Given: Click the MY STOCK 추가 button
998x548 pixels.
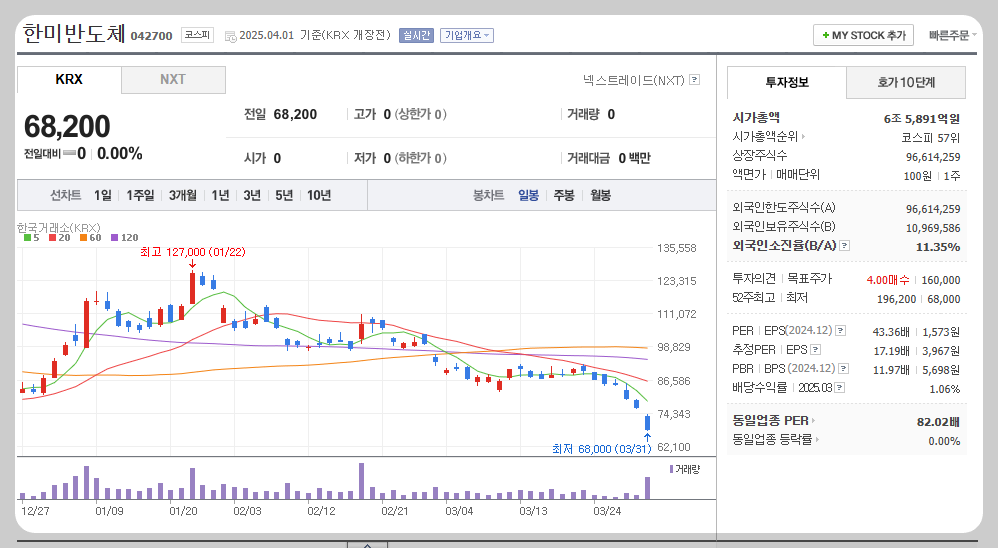Looking at the screenshot, I should (863, 35).
